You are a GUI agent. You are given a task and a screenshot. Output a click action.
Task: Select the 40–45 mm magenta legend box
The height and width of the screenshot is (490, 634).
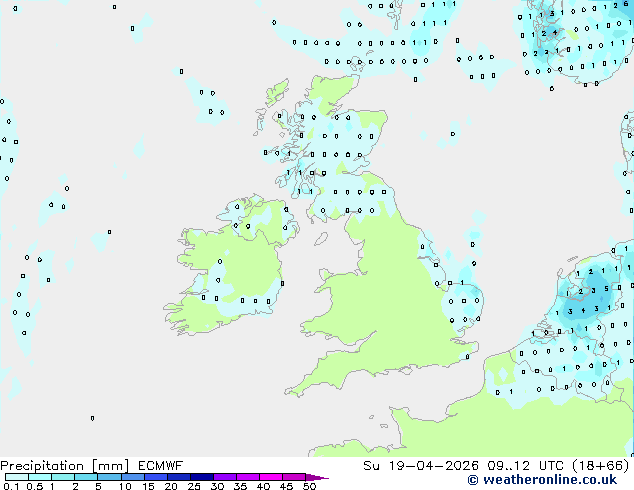271,477
